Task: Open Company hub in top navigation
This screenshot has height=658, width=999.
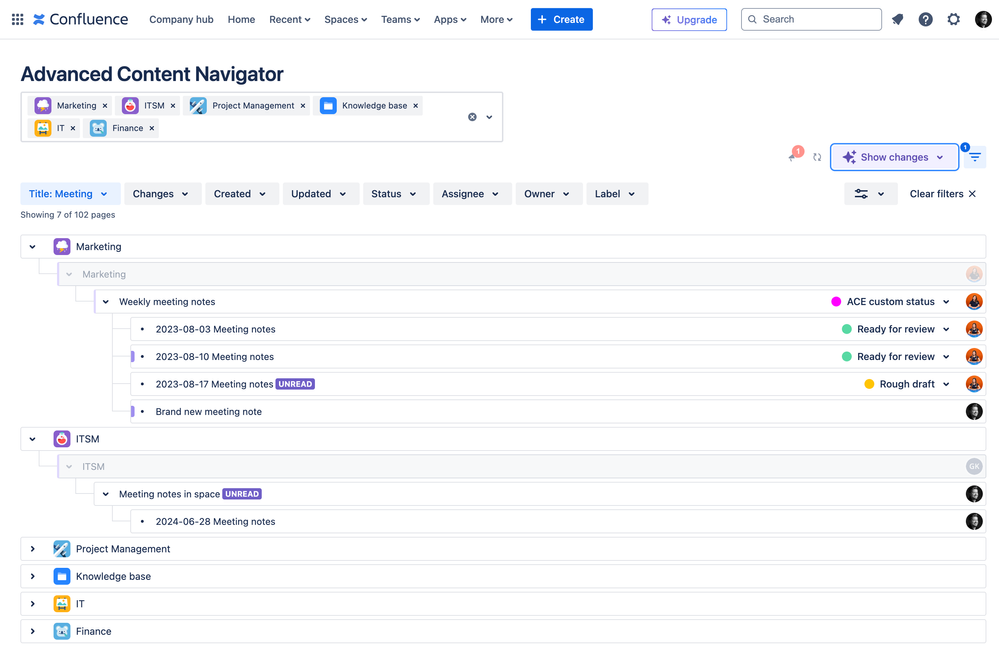Action: (181, 19)
